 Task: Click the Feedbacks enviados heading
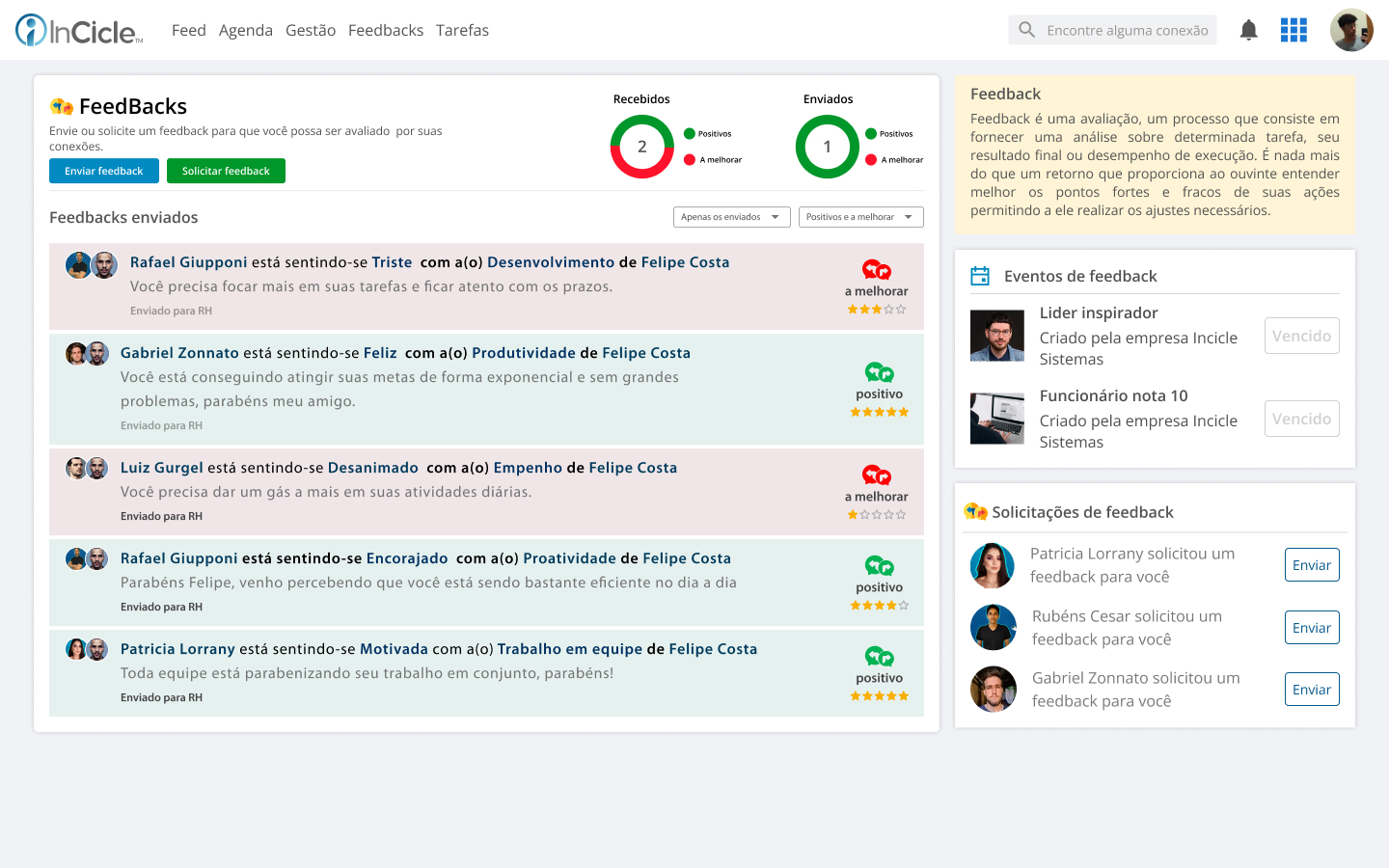tap(123, 218)
